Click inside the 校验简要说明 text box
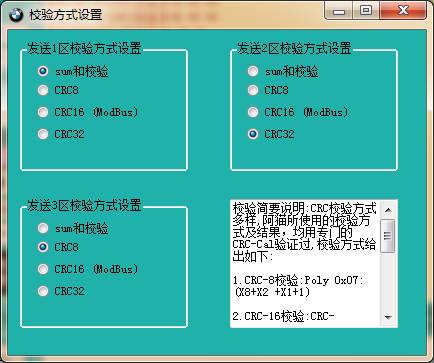The height and width of the screenshot is (363, 434). point(305,263)
